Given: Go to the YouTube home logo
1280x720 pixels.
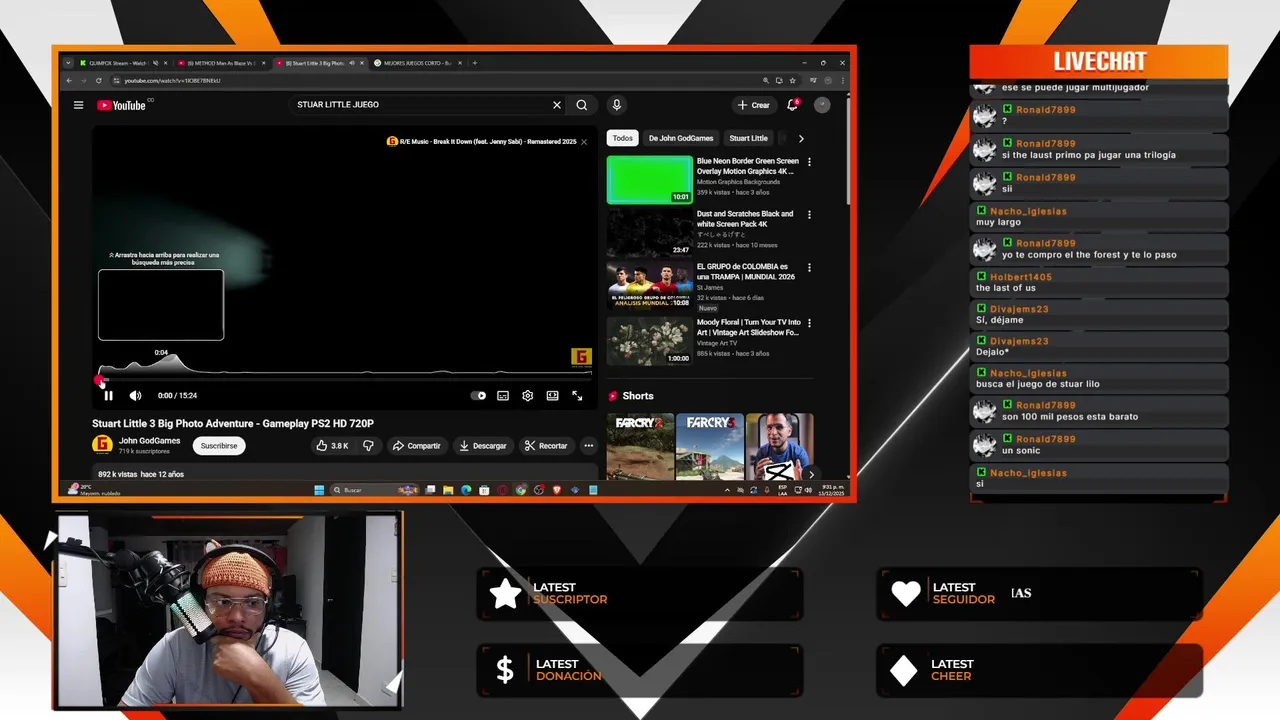Looking at the screenshot, I should coord(121,105).
